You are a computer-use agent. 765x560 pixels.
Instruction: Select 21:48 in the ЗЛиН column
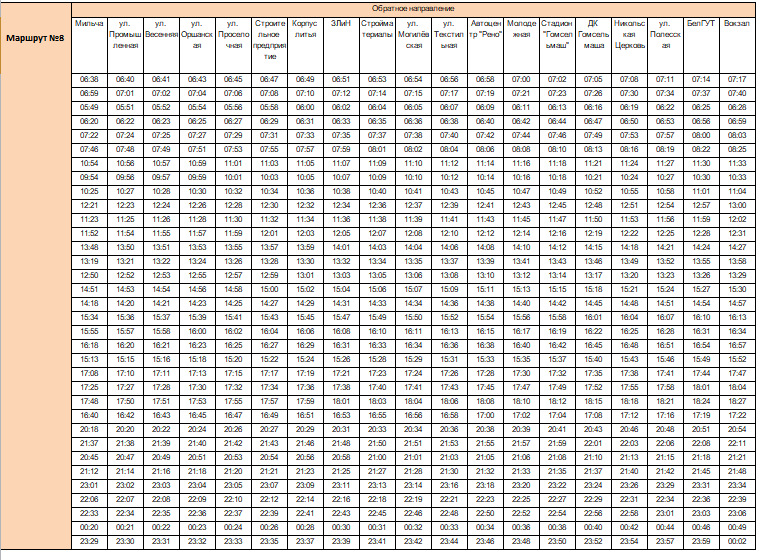341,443
